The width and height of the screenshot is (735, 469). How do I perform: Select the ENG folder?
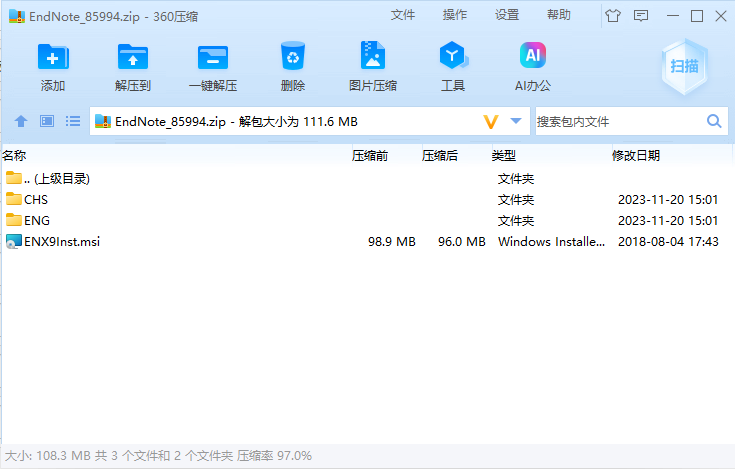coord(366,221)
